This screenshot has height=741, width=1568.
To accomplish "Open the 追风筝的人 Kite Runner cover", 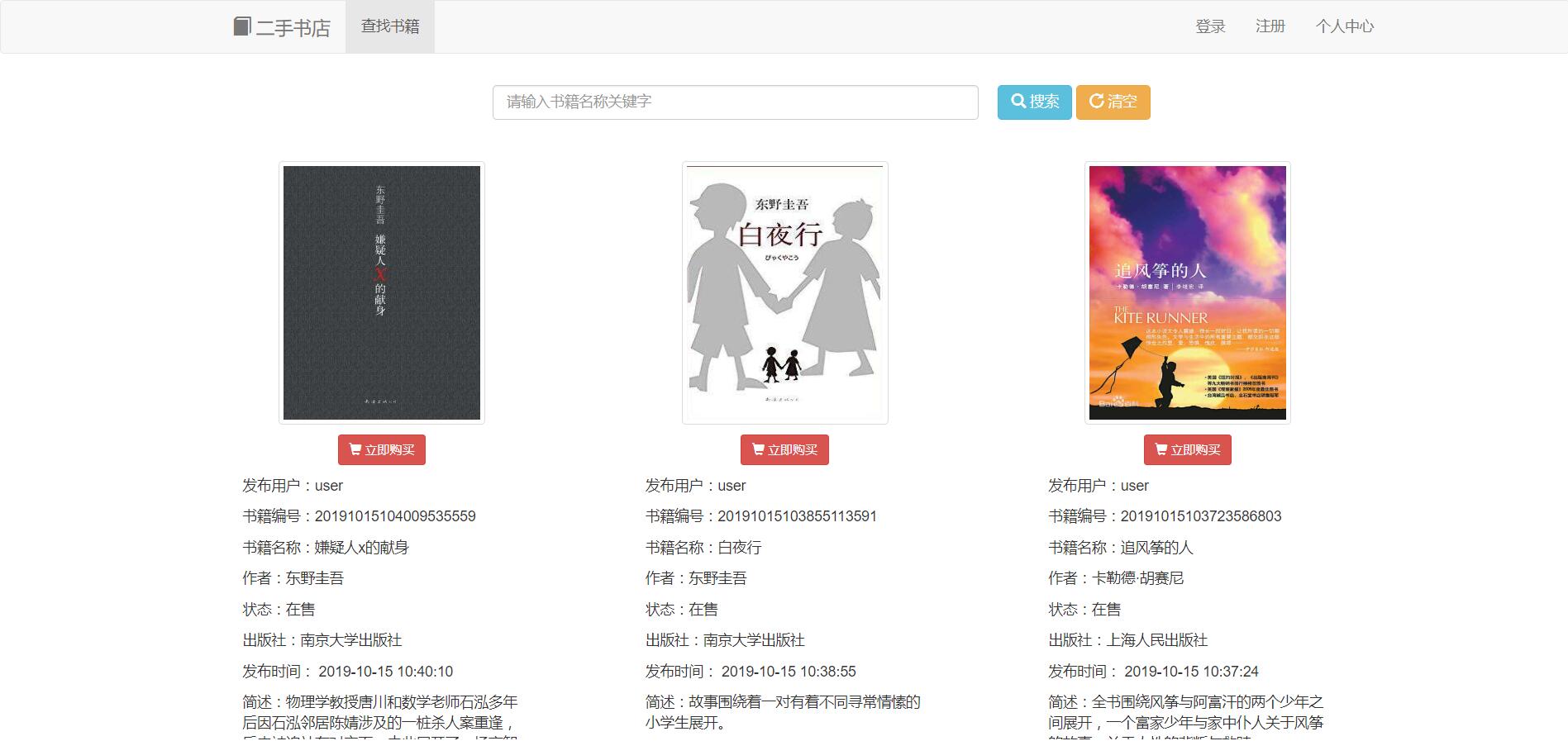I will click(1188, 292).
